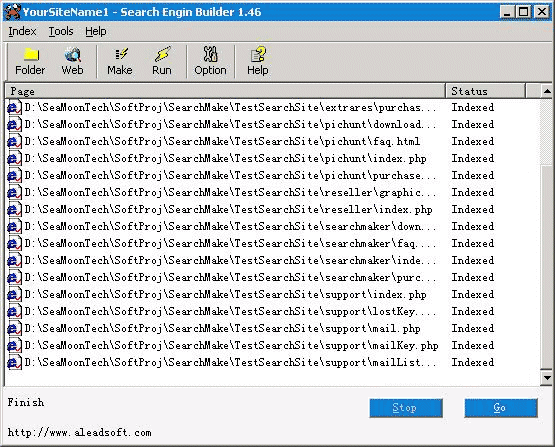Viewport: 555px width, 447px height.
Task: Select the Web toolbar icon
Action: [72, 61]
